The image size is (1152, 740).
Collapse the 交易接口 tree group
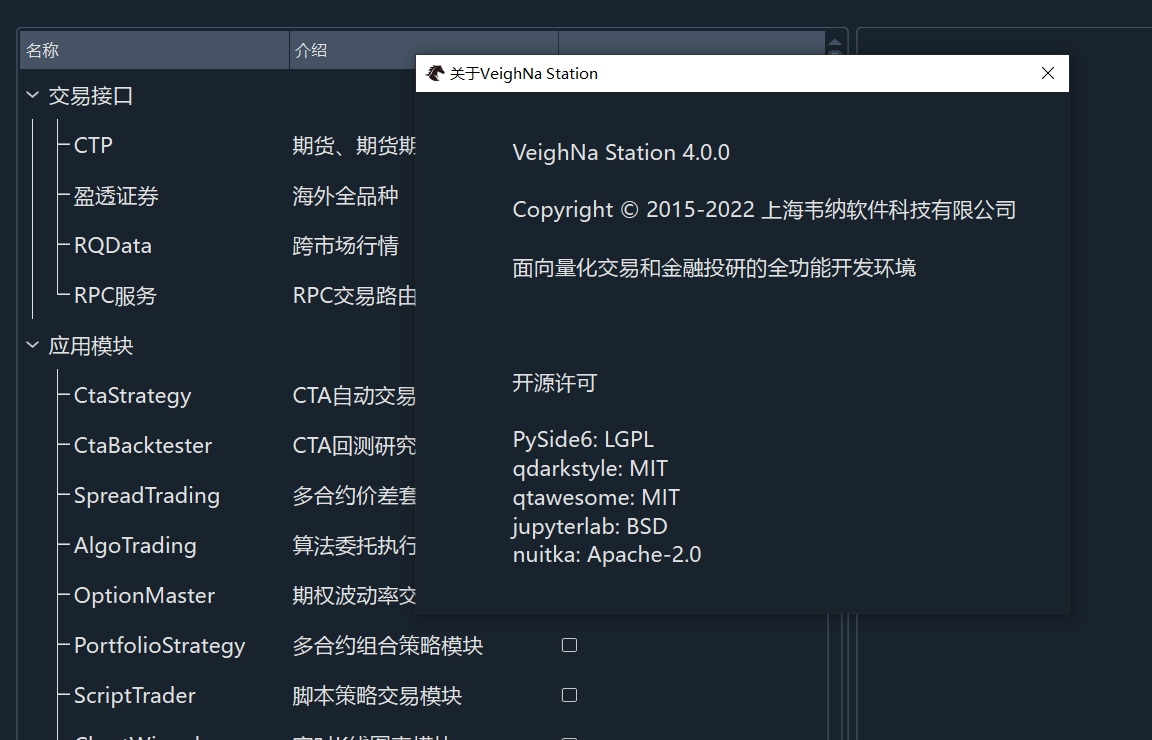point(32,95)
